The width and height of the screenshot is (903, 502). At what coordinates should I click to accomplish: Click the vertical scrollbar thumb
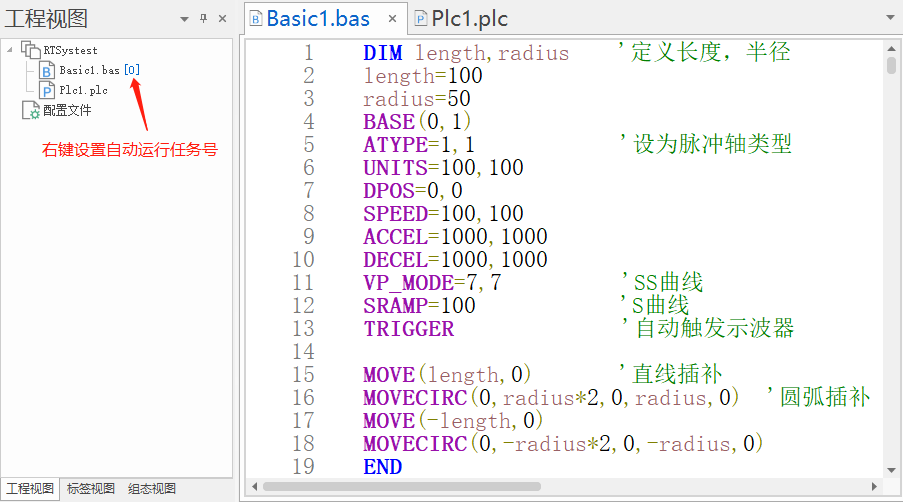pyautogui.click(x=891, y=65)
